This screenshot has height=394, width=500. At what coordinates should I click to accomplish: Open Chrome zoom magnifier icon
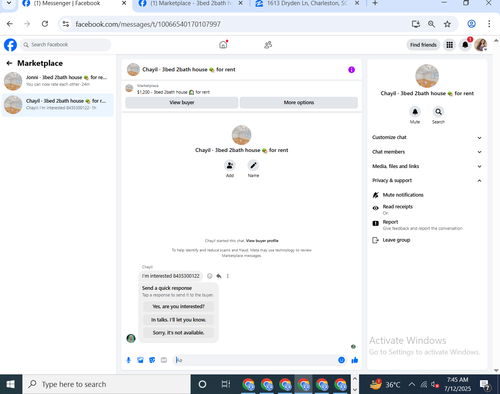pyautogui.click(x=431, y=24)
